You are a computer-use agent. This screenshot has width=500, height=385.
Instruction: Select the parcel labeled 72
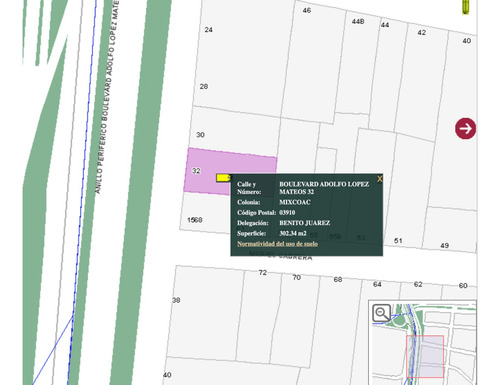pos(263,272)
